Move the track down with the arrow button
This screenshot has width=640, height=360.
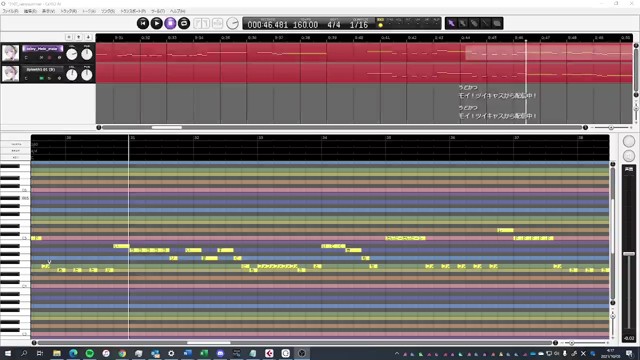88,37
